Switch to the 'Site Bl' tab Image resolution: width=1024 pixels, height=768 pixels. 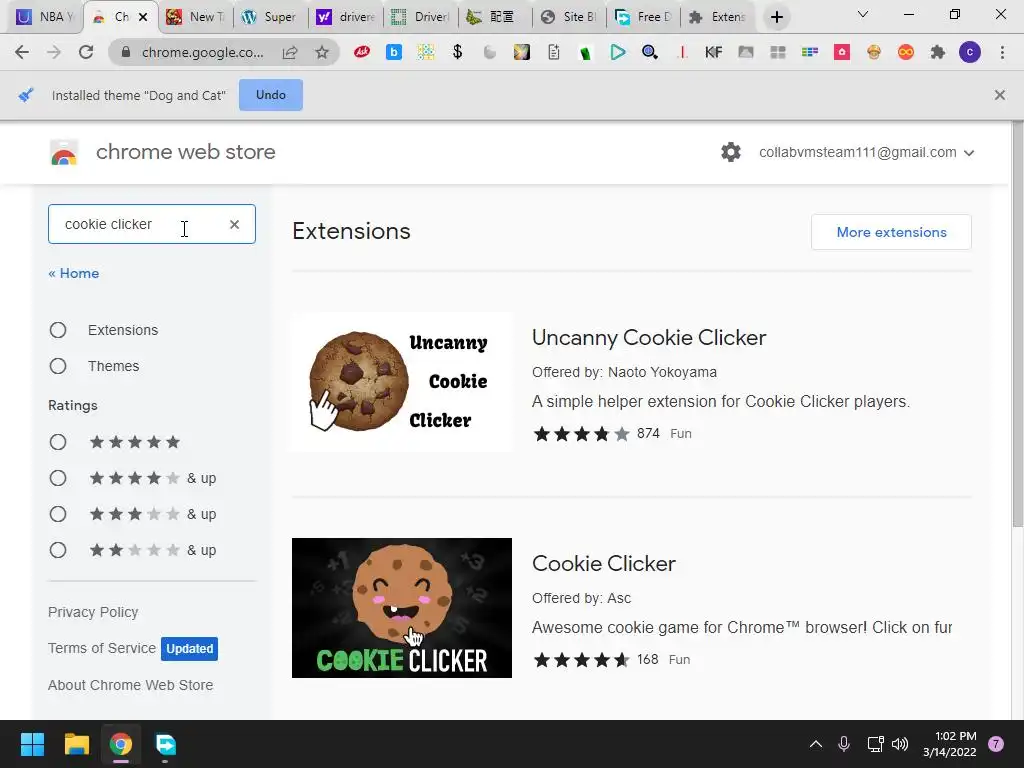tap(569, 17)
